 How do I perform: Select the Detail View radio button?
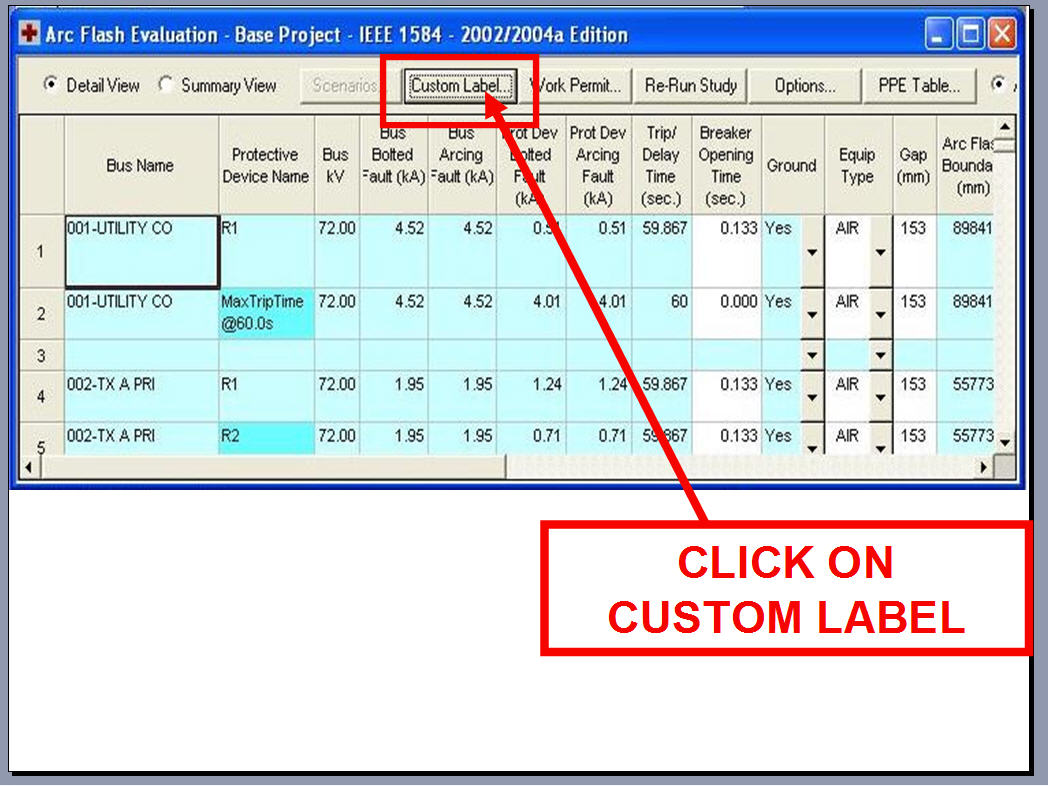tap(50, 86)
